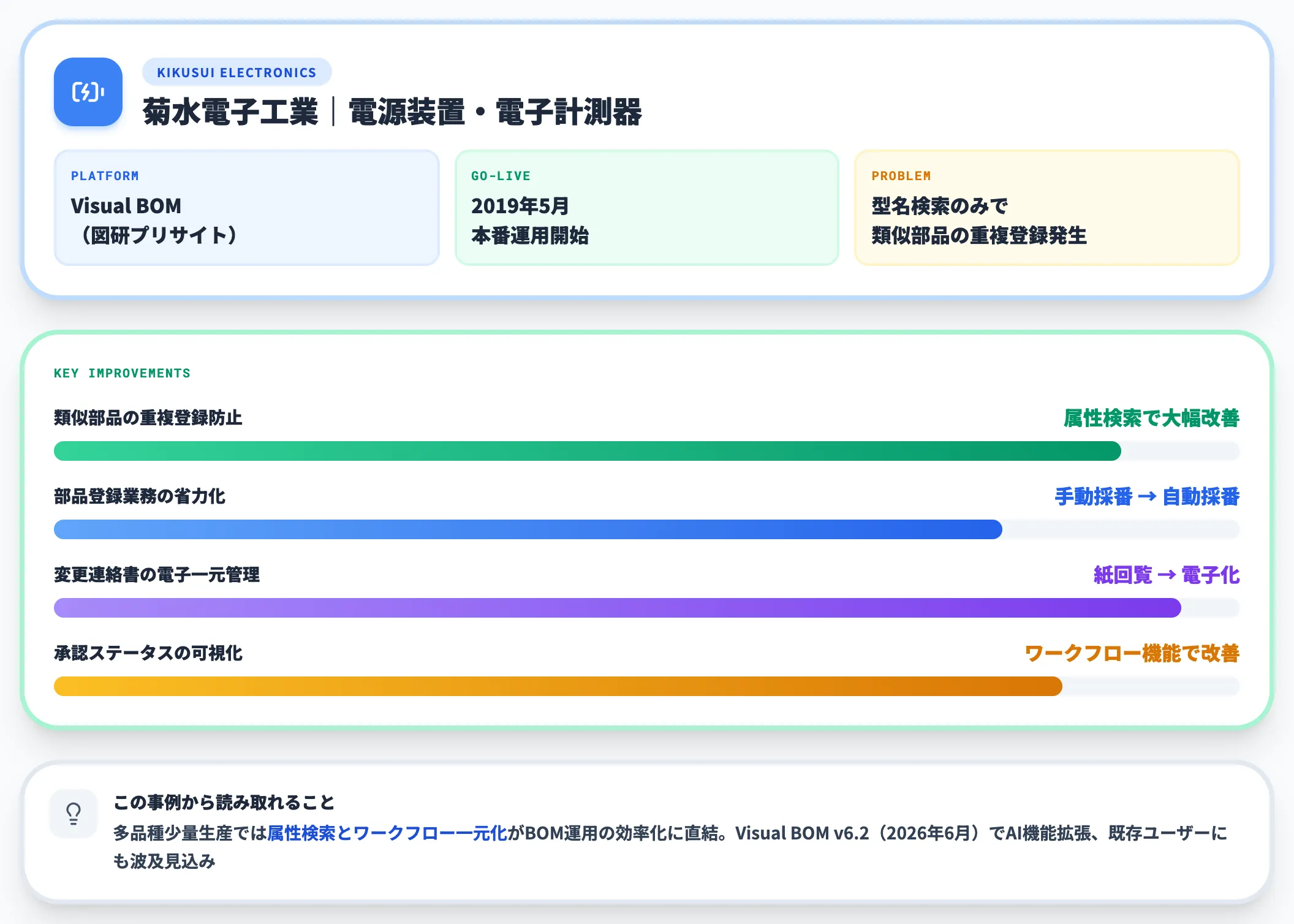The height and width of the screenshot is (924, 1294).
Task: Click the blue 部品登録業務の省力化 progress bar
Action: [647, 529]
